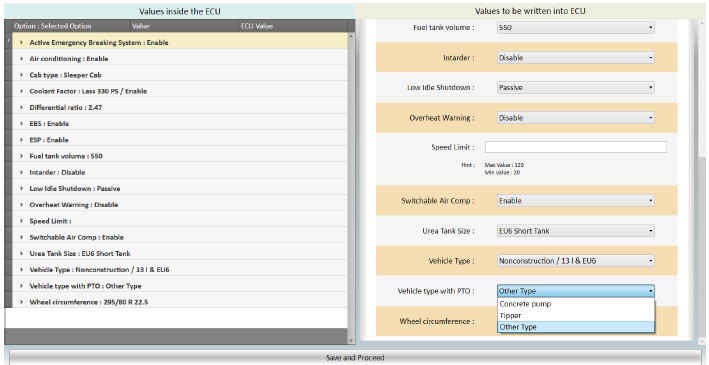Select the Cab type : Sleeper Cab row
709x365 pixels.
tap(180, 75)
